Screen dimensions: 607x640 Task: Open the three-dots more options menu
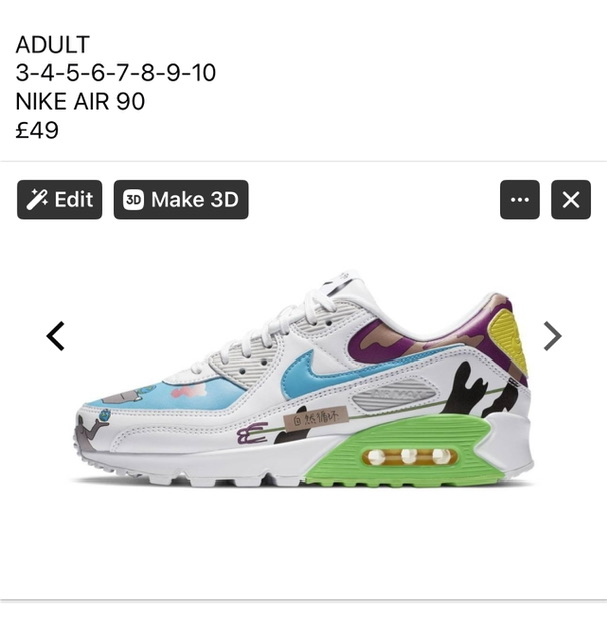point(520,200)
